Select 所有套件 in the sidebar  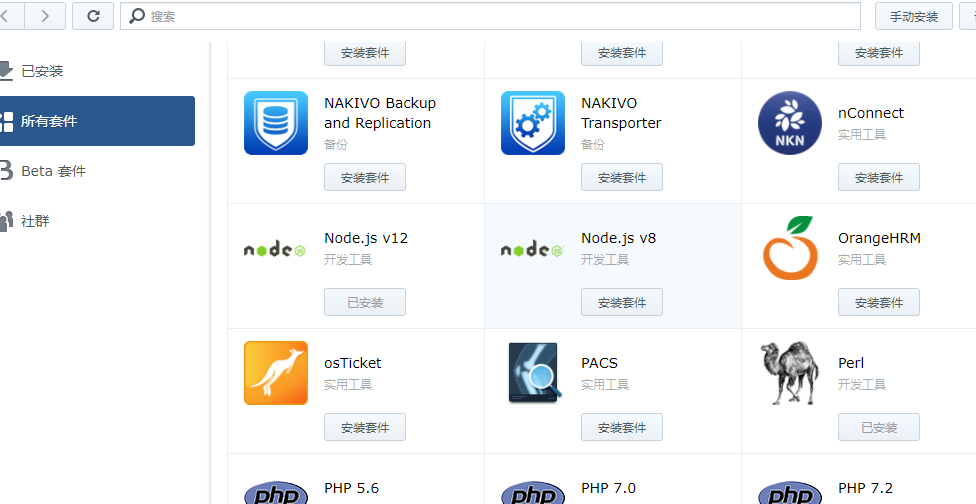[97, 121]
